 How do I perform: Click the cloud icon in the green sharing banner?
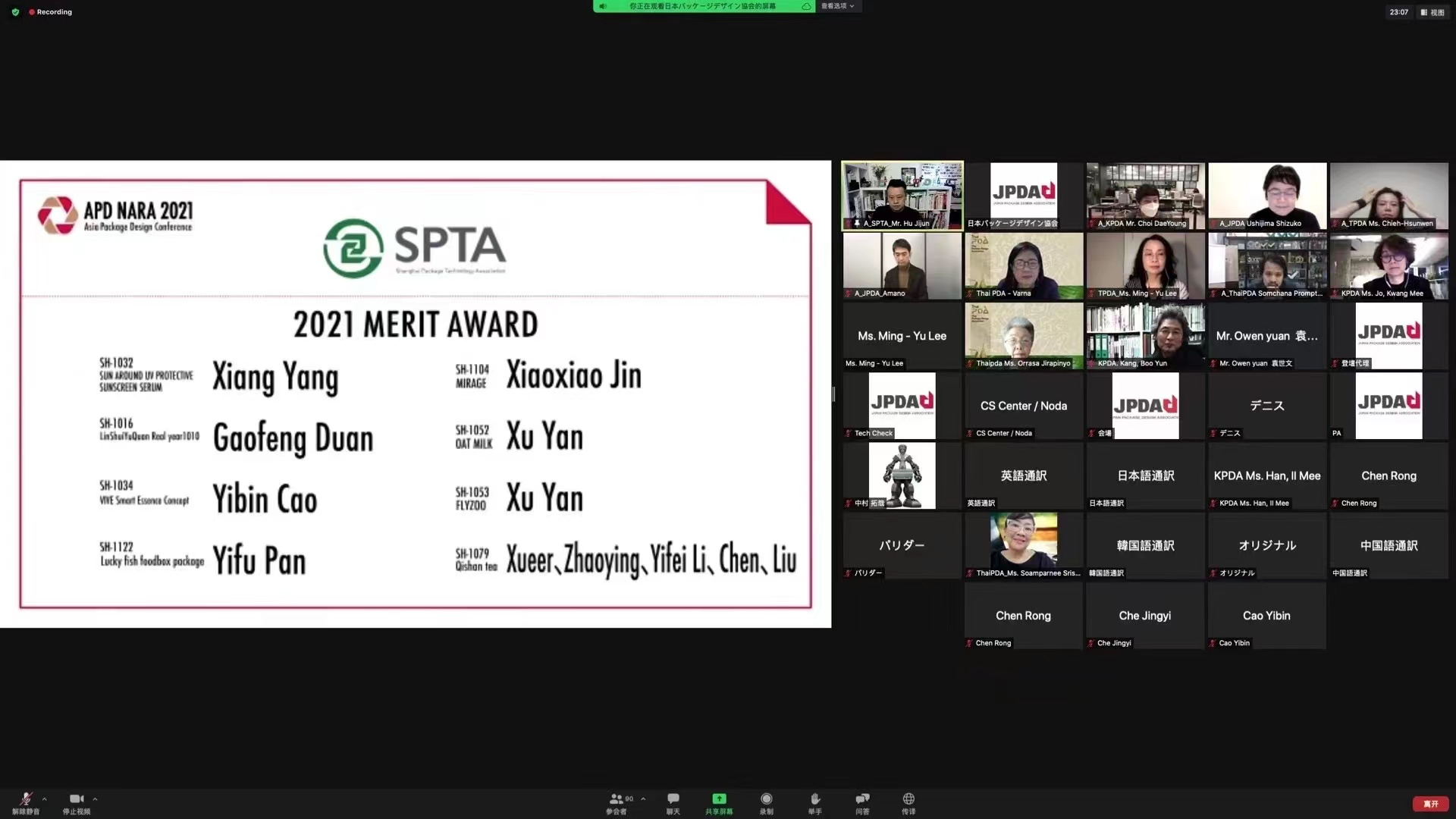(x=806, y=6)
